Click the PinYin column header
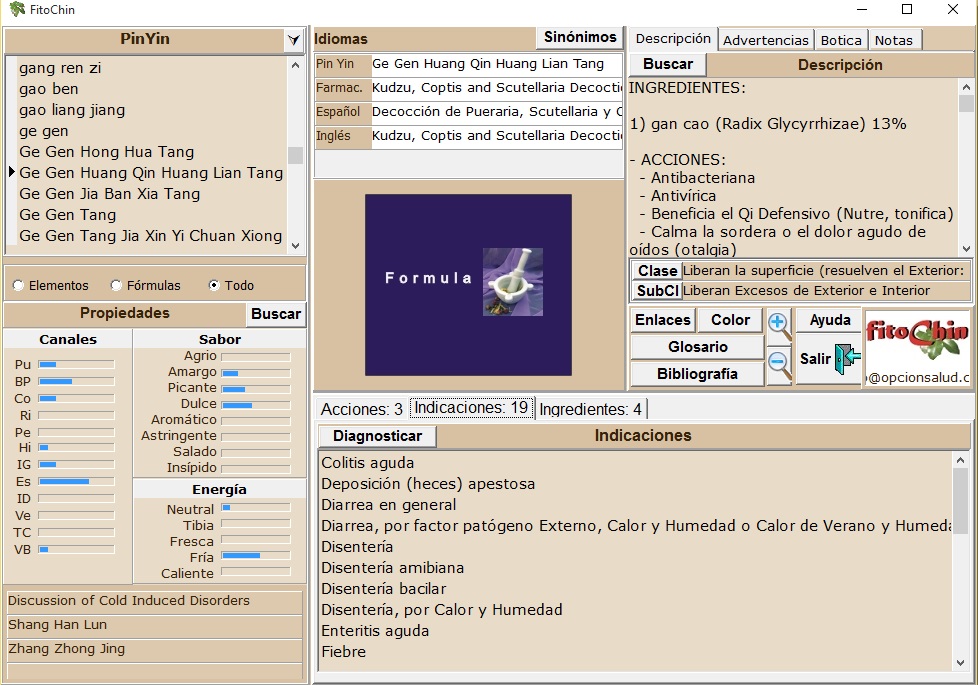Screen dimensions: 978x685 click(145, 39)
